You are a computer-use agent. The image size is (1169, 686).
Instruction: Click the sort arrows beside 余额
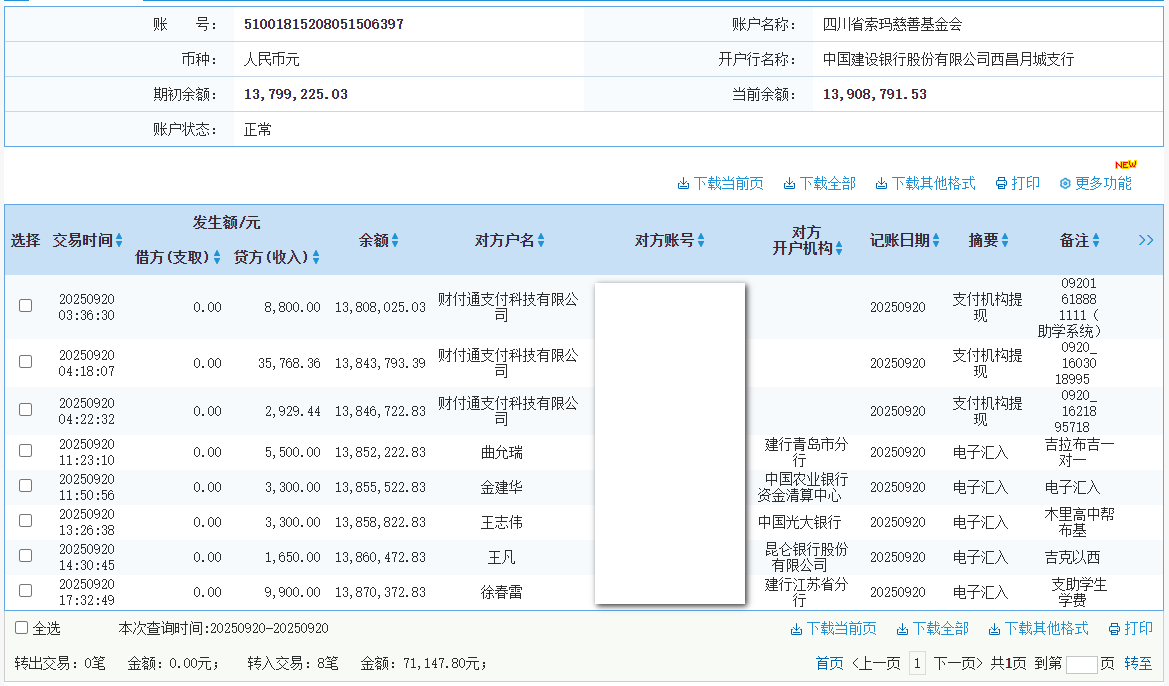coord(395,241)
